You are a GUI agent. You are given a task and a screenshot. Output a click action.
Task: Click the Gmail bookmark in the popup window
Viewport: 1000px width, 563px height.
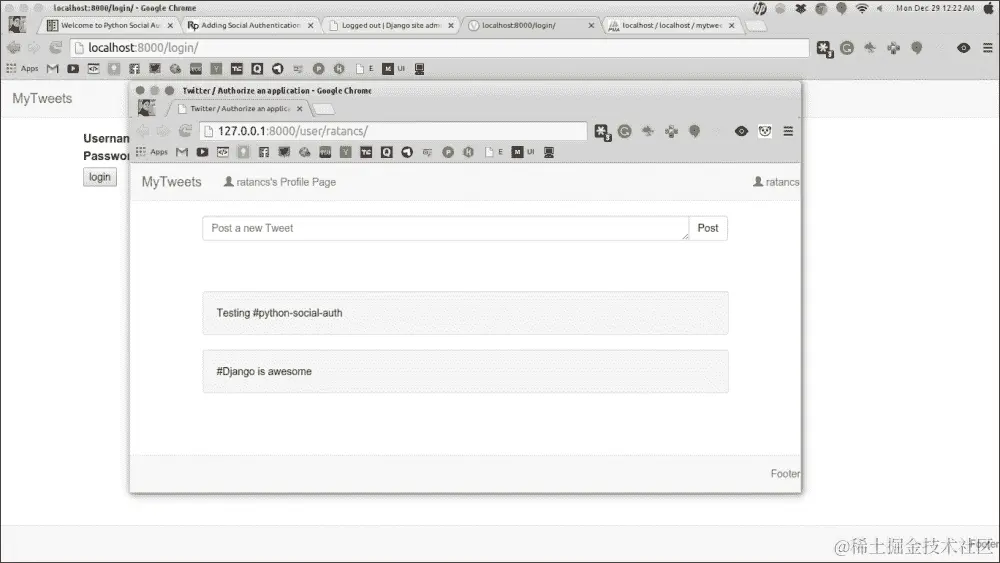(182, 152)
